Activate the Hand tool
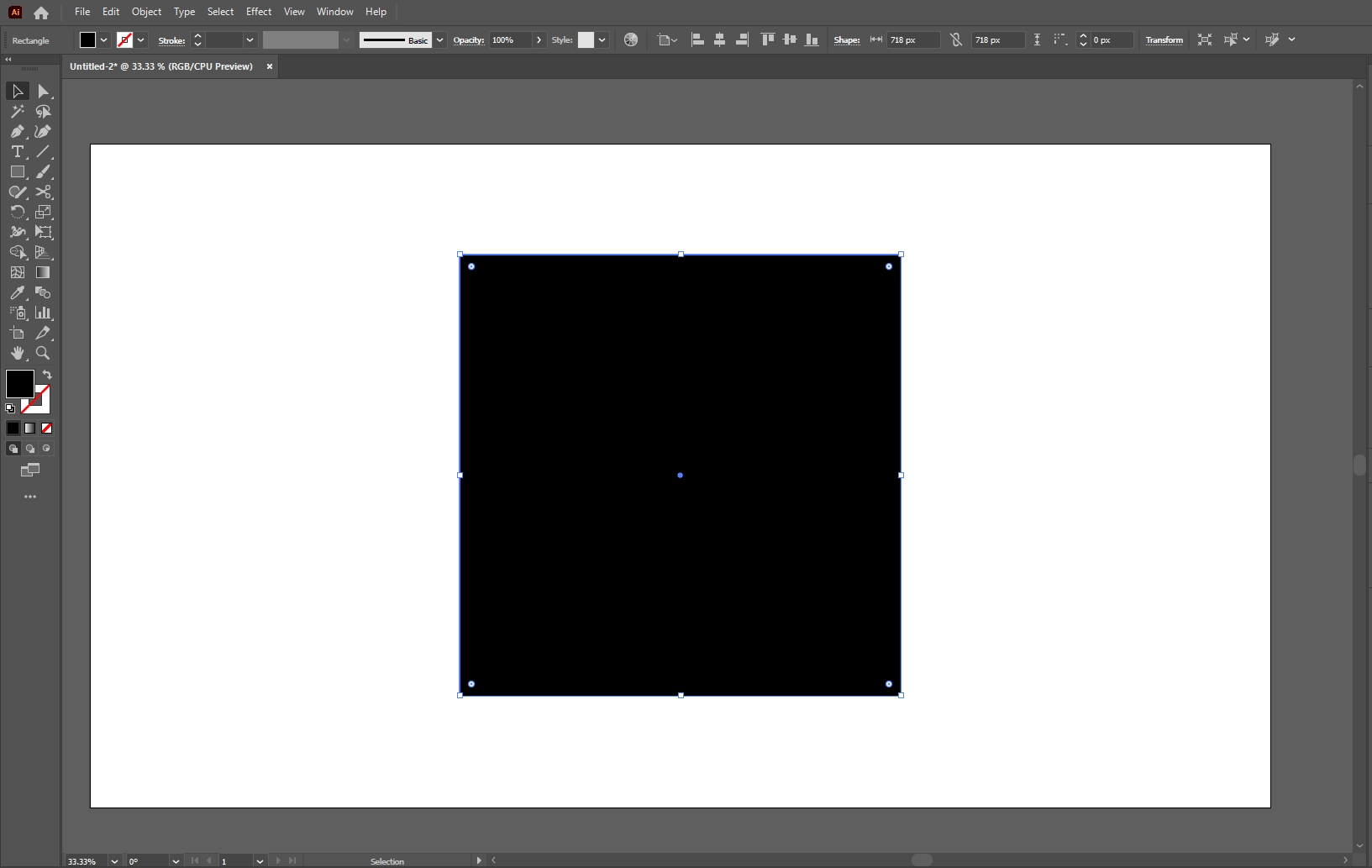This screenshot has width=1372, height=868. pos(17,353)
